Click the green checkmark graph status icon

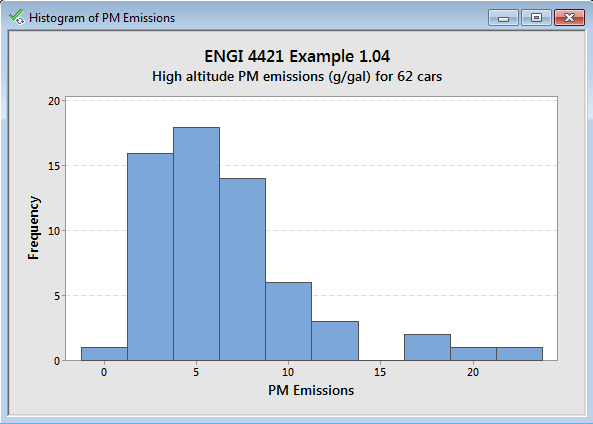(x=16, y=17)
